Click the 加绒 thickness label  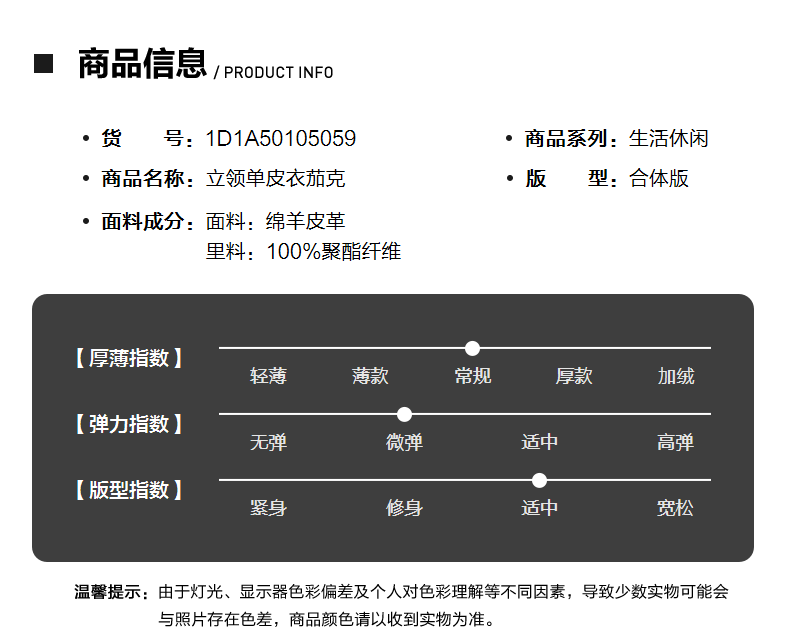[x=676, y=376]
